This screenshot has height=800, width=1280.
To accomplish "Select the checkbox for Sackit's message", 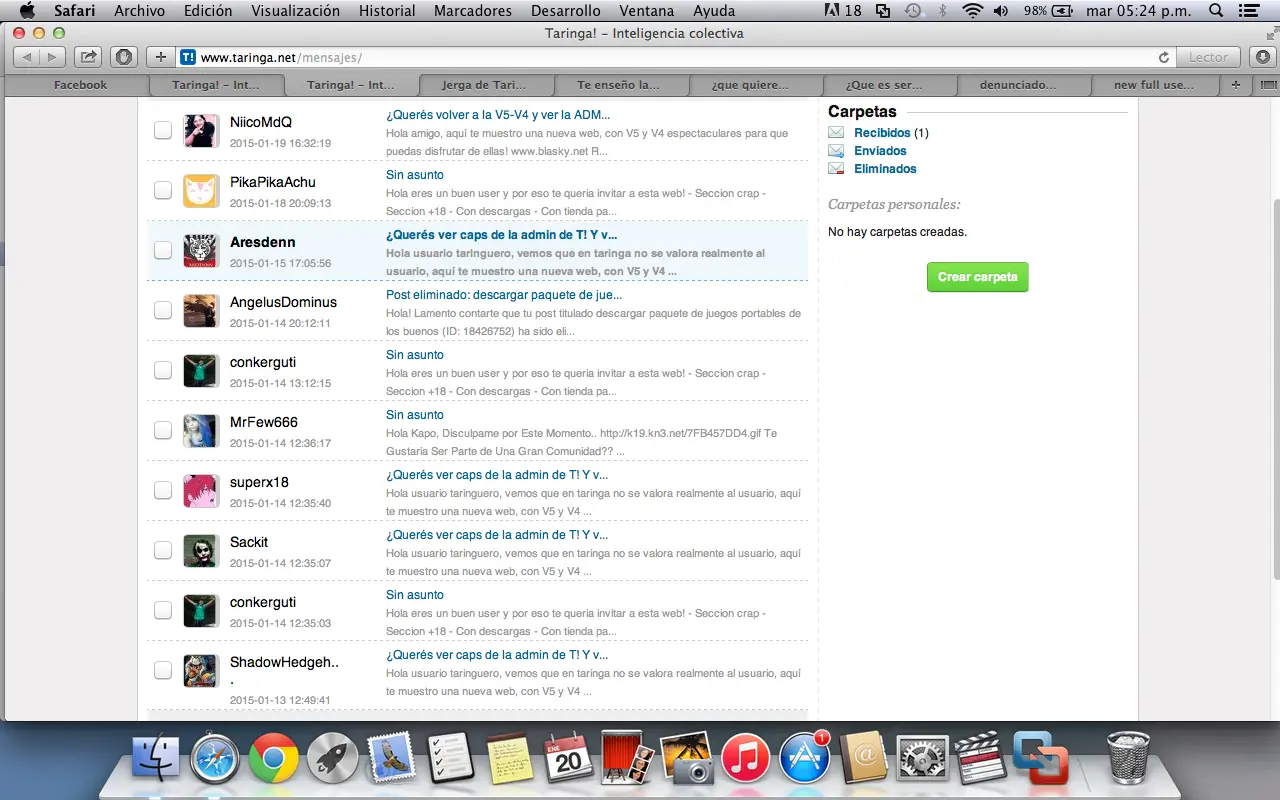I will click(163, 550).
